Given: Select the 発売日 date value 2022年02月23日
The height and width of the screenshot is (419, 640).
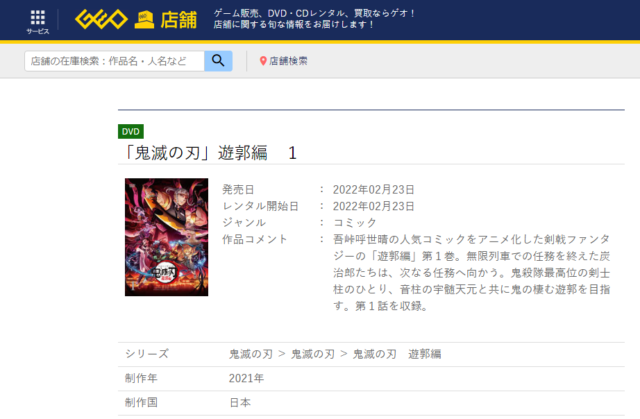Looking at the screenshot, I should (373, 189).
